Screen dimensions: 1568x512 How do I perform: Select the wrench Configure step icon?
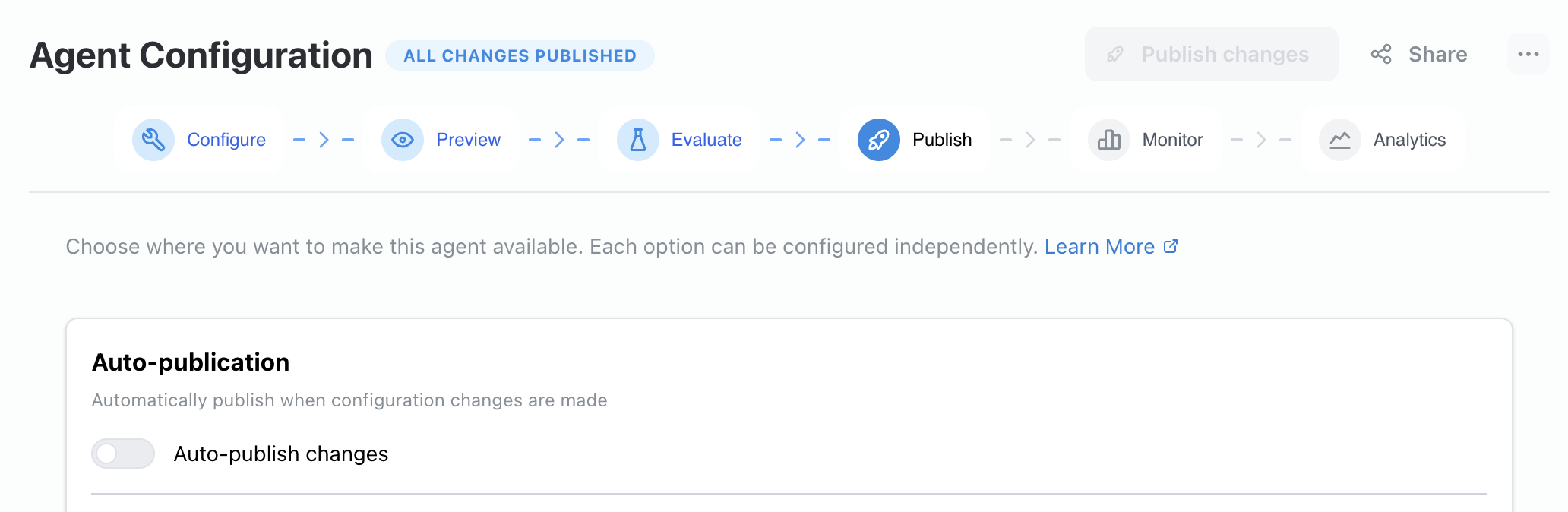click(153, 139)
